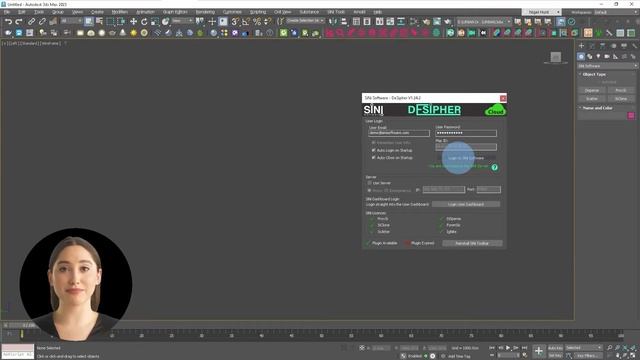Open the Hierarchy tab in command panel

click(x=602, y=46)
